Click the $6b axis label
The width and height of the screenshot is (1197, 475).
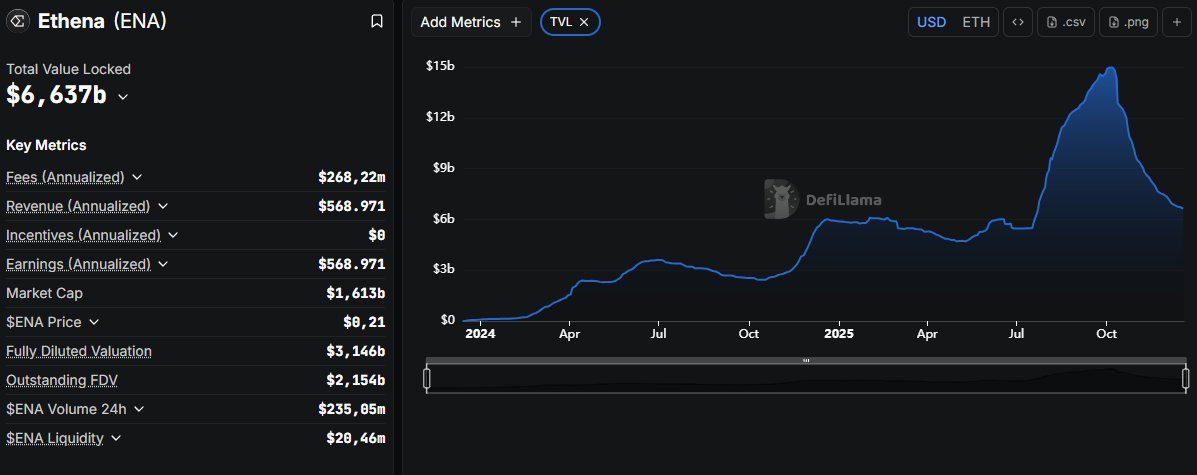pyautogui.click(x=444, y=219)
